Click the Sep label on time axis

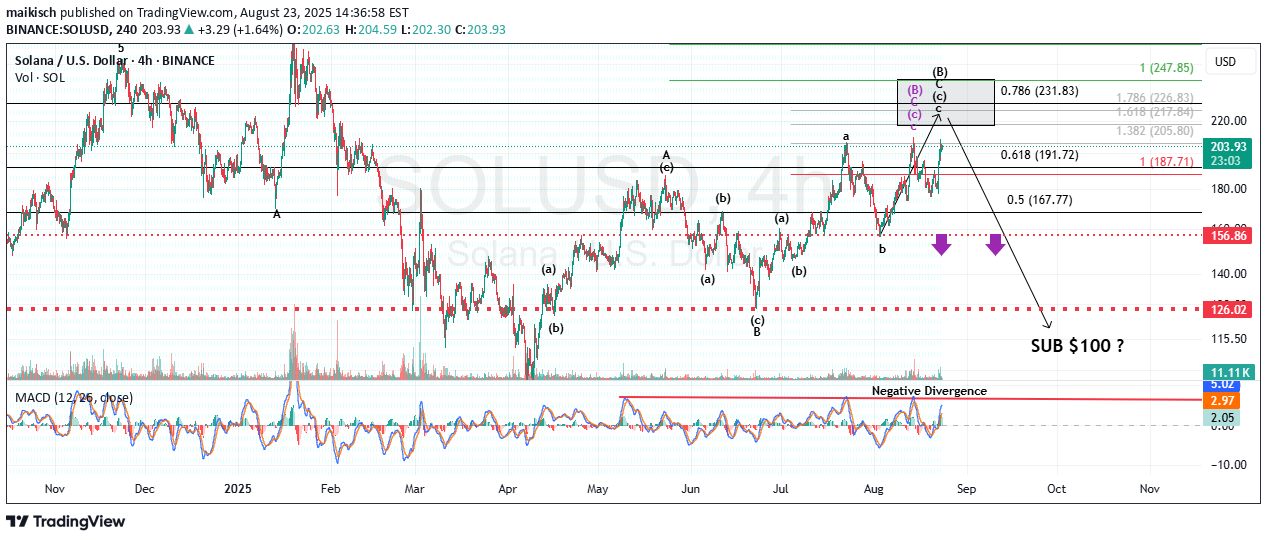point(966,490)
